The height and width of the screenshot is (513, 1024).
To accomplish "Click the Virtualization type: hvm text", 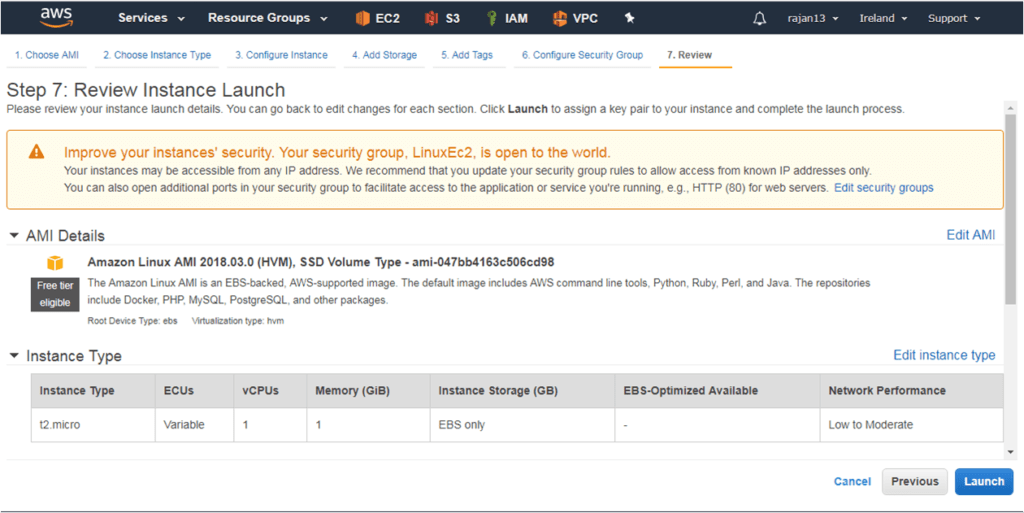I will 238,321.
